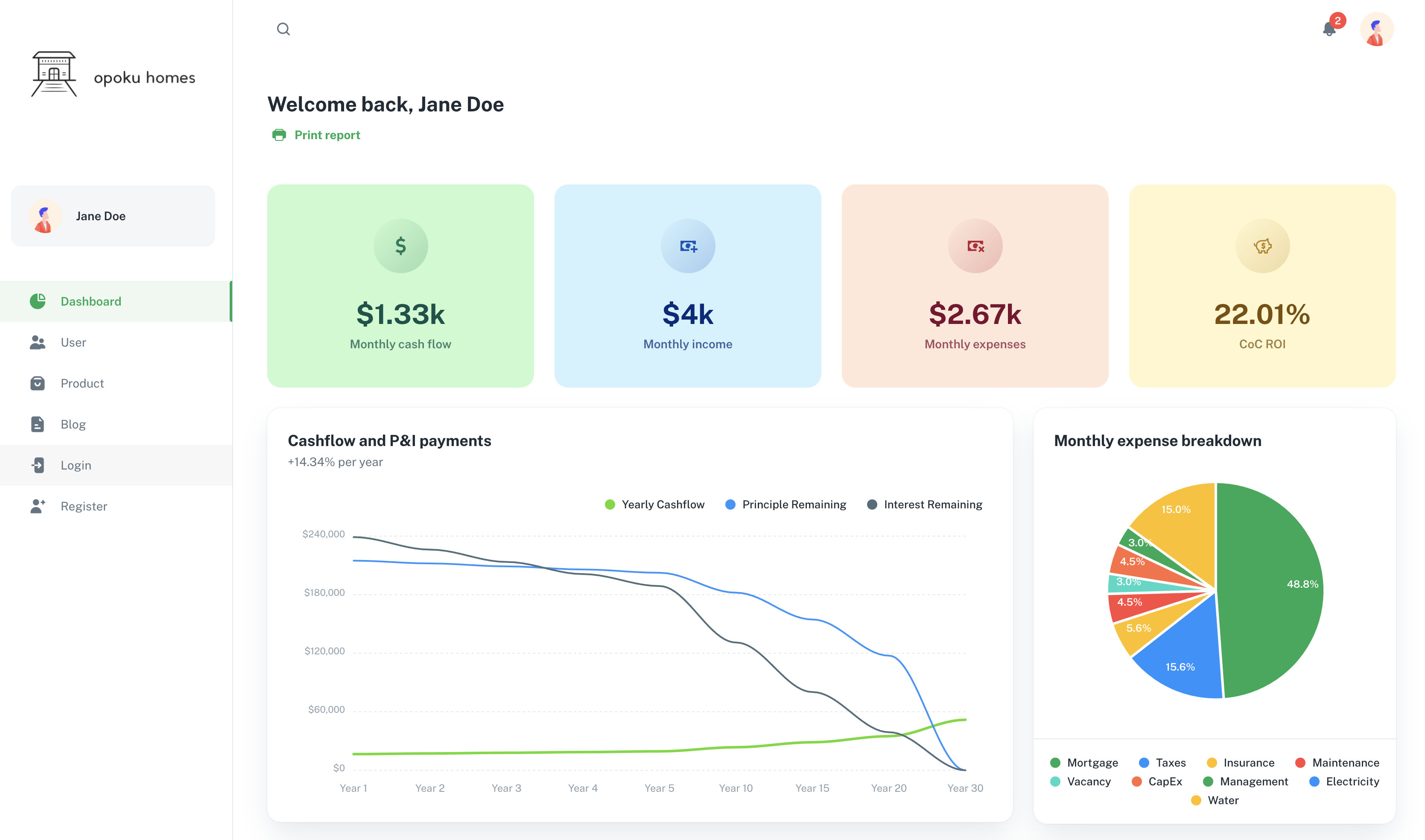The image size is (1425, 840).
Task: Click the 22.01% CoC ROI card
Action: pyautogui.click(x=1262, y=286)
